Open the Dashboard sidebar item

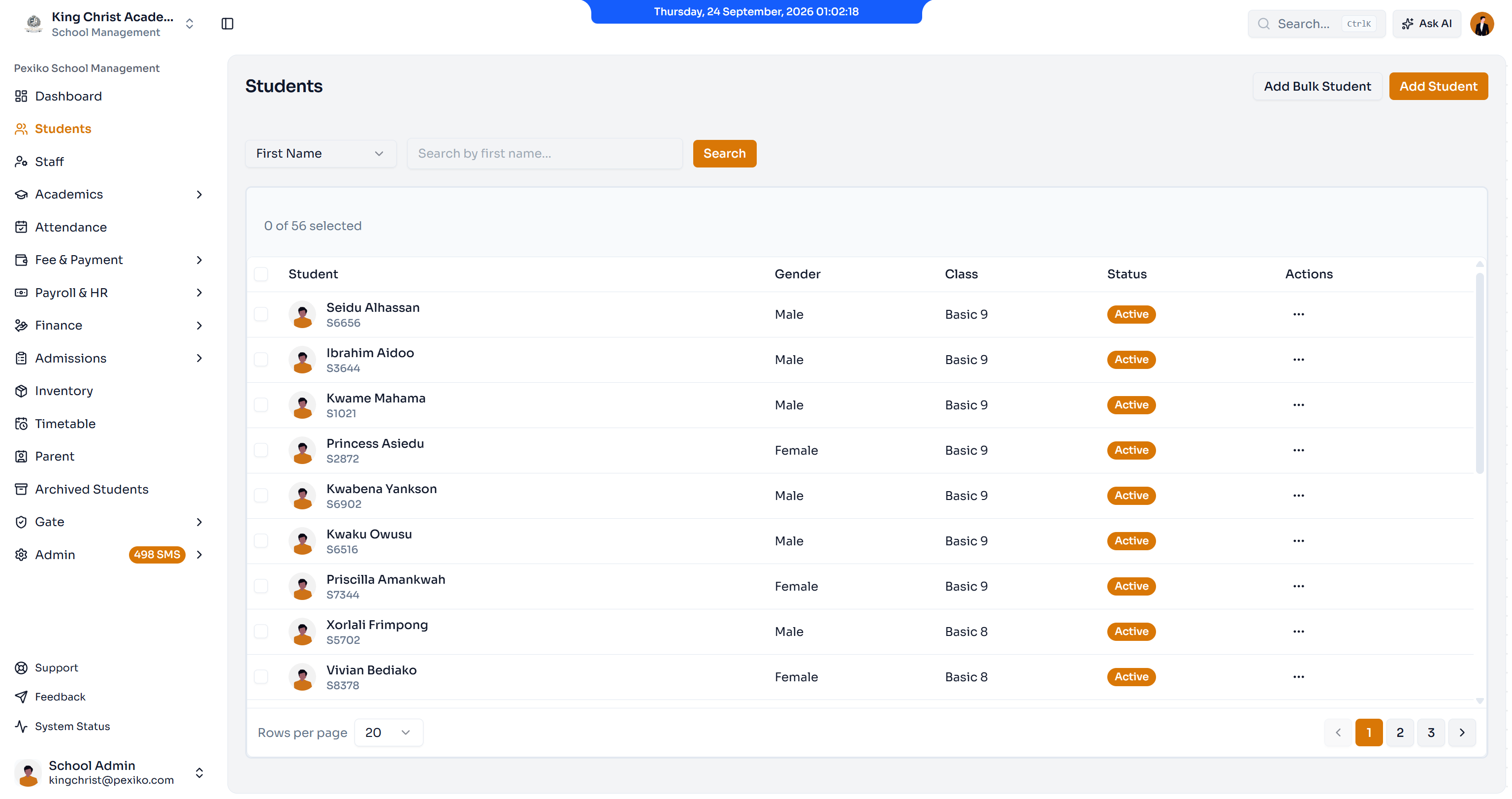110,96
